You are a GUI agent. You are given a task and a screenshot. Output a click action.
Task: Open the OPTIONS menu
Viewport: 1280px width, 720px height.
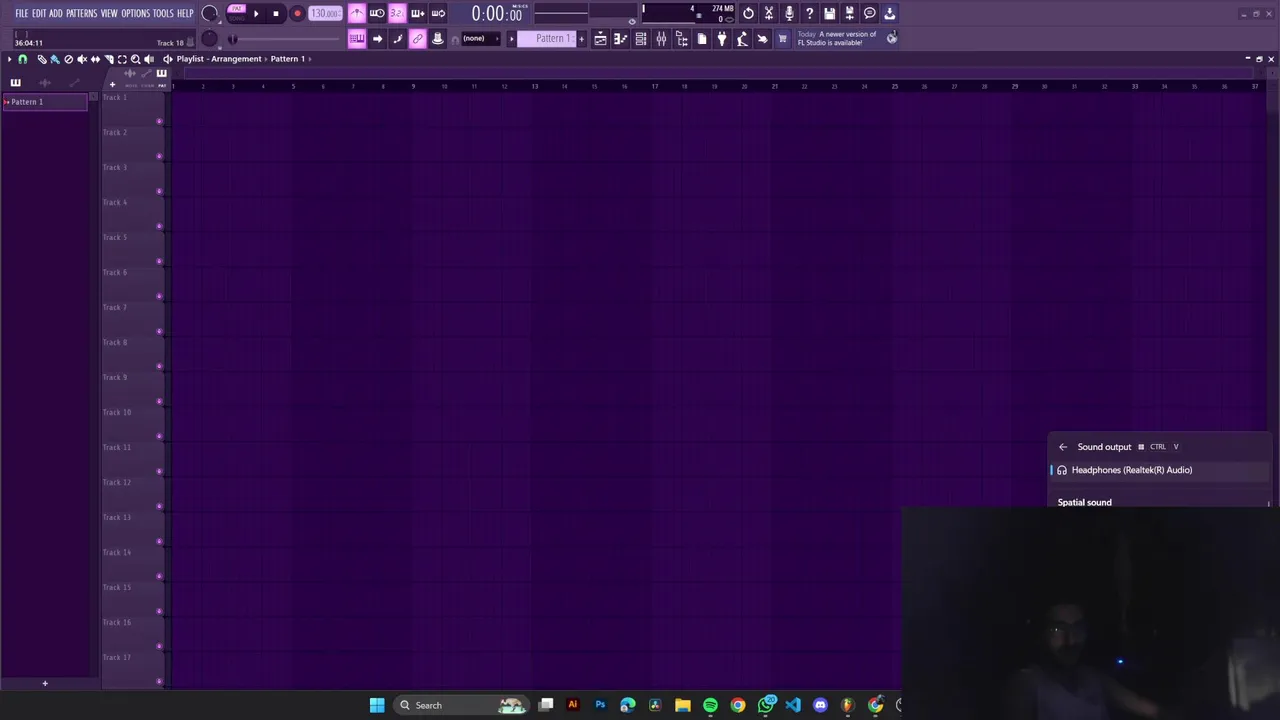coord(135,14)
